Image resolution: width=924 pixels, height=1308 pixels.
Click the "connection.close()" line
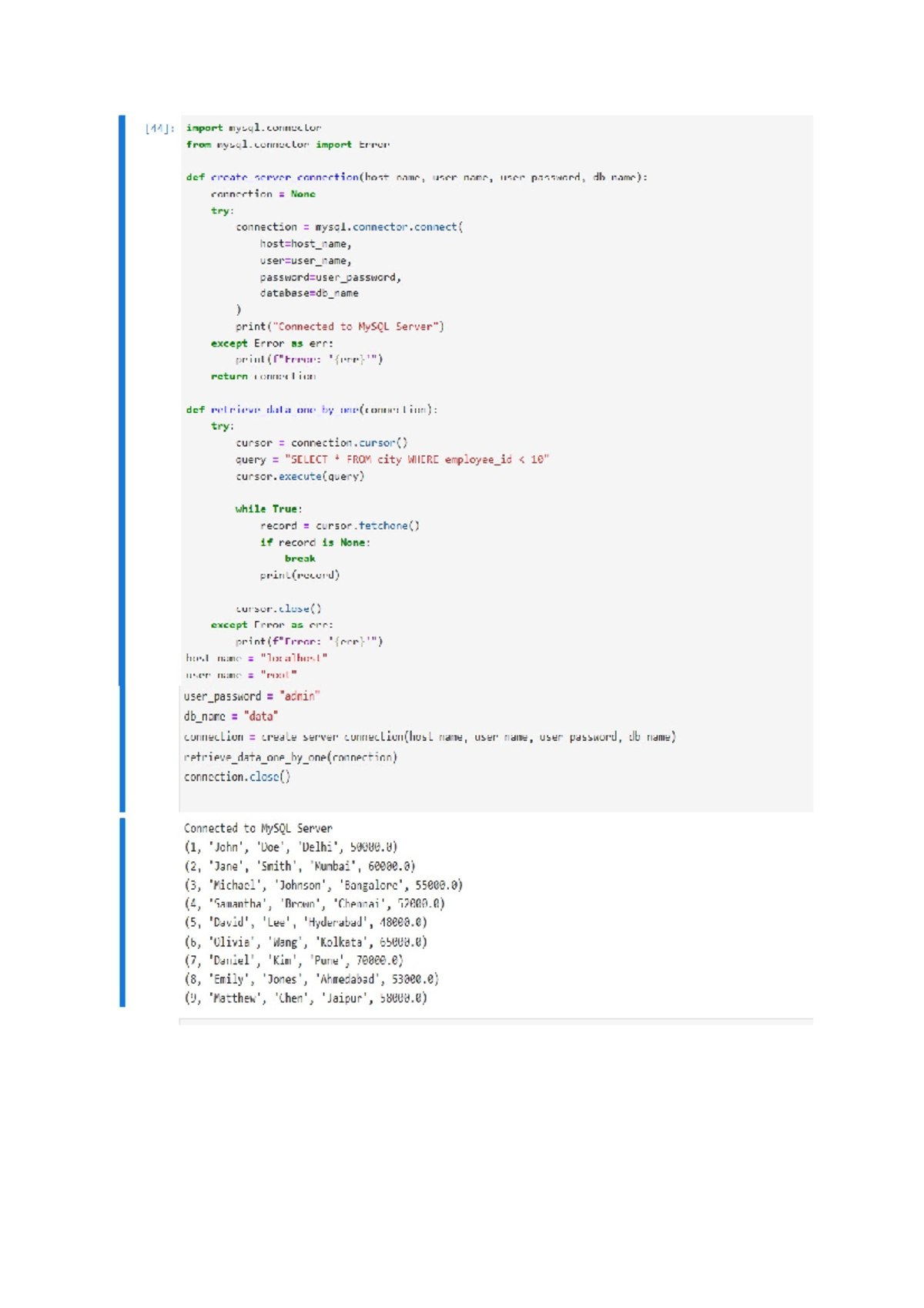coord(237,777)
